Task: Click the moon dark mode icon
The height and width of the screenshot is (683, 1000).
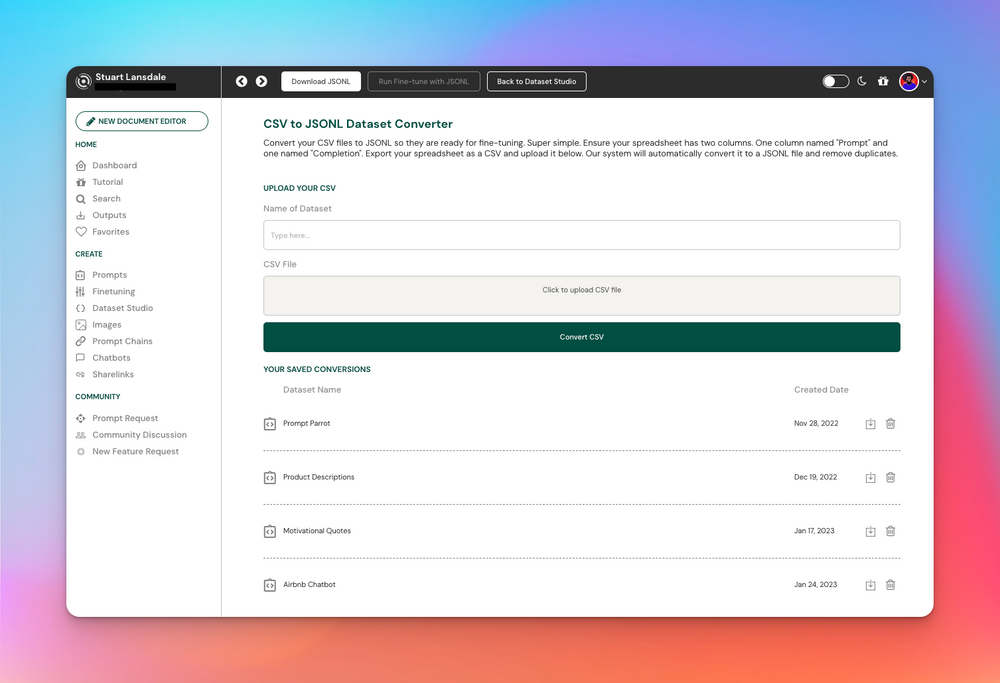Action: pyautogui.click(x=862, y=81)
